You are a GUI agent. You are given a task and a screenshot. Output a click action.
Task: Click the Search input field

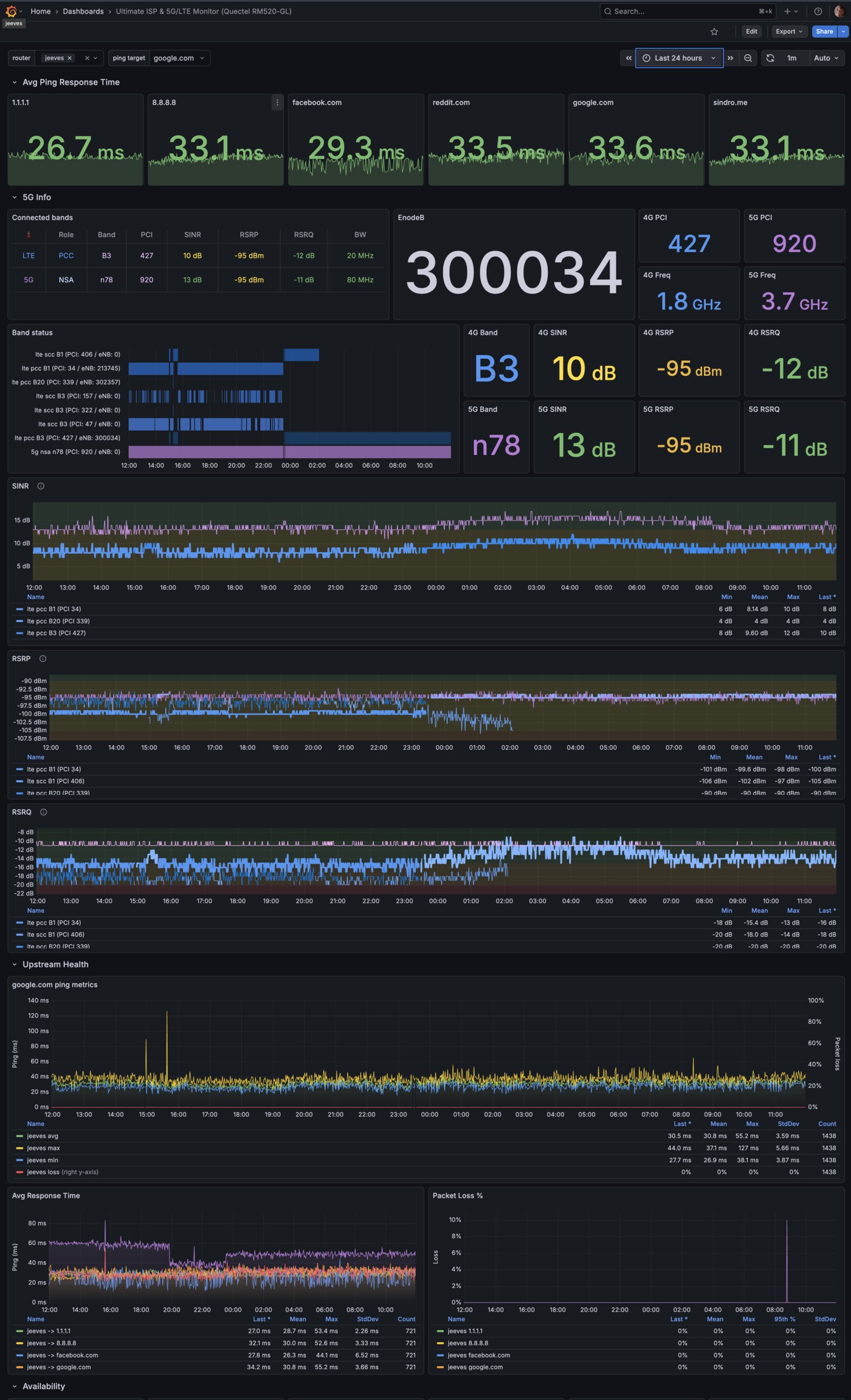(681, 12)
